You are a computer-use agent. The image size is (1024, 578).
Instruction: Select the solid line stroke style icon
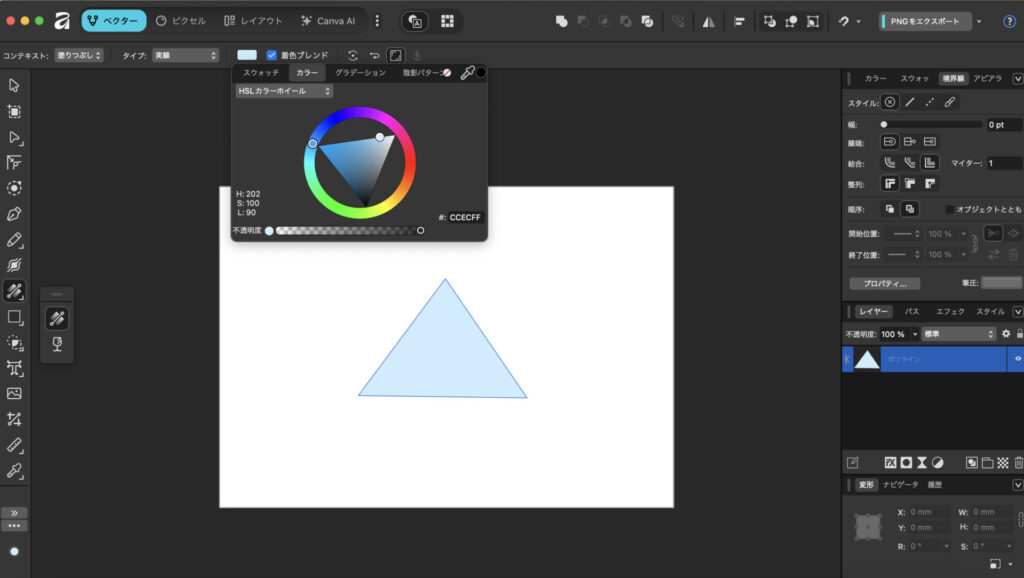coord(909,102)
